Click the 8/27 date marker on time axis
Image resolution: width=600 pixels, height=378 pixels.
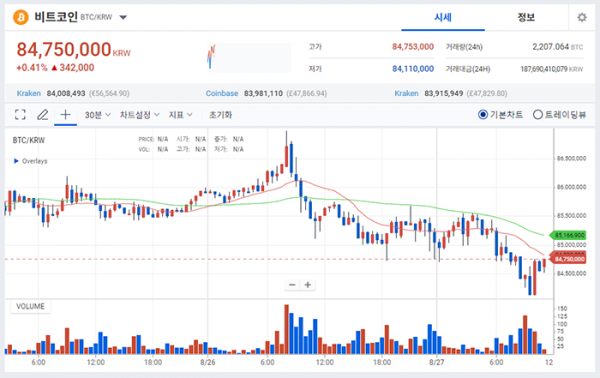[x=437, y=362]
